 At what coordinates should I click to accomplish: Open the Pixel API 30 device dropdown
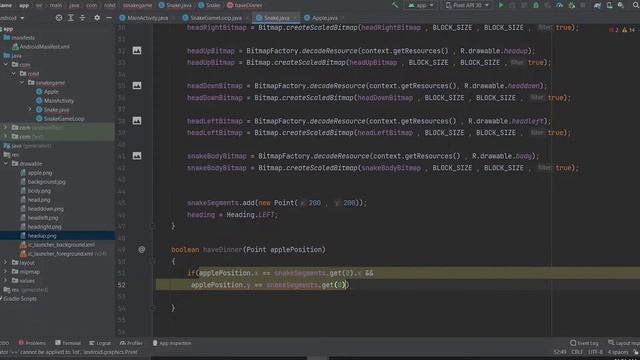click(x=467, y=5)
